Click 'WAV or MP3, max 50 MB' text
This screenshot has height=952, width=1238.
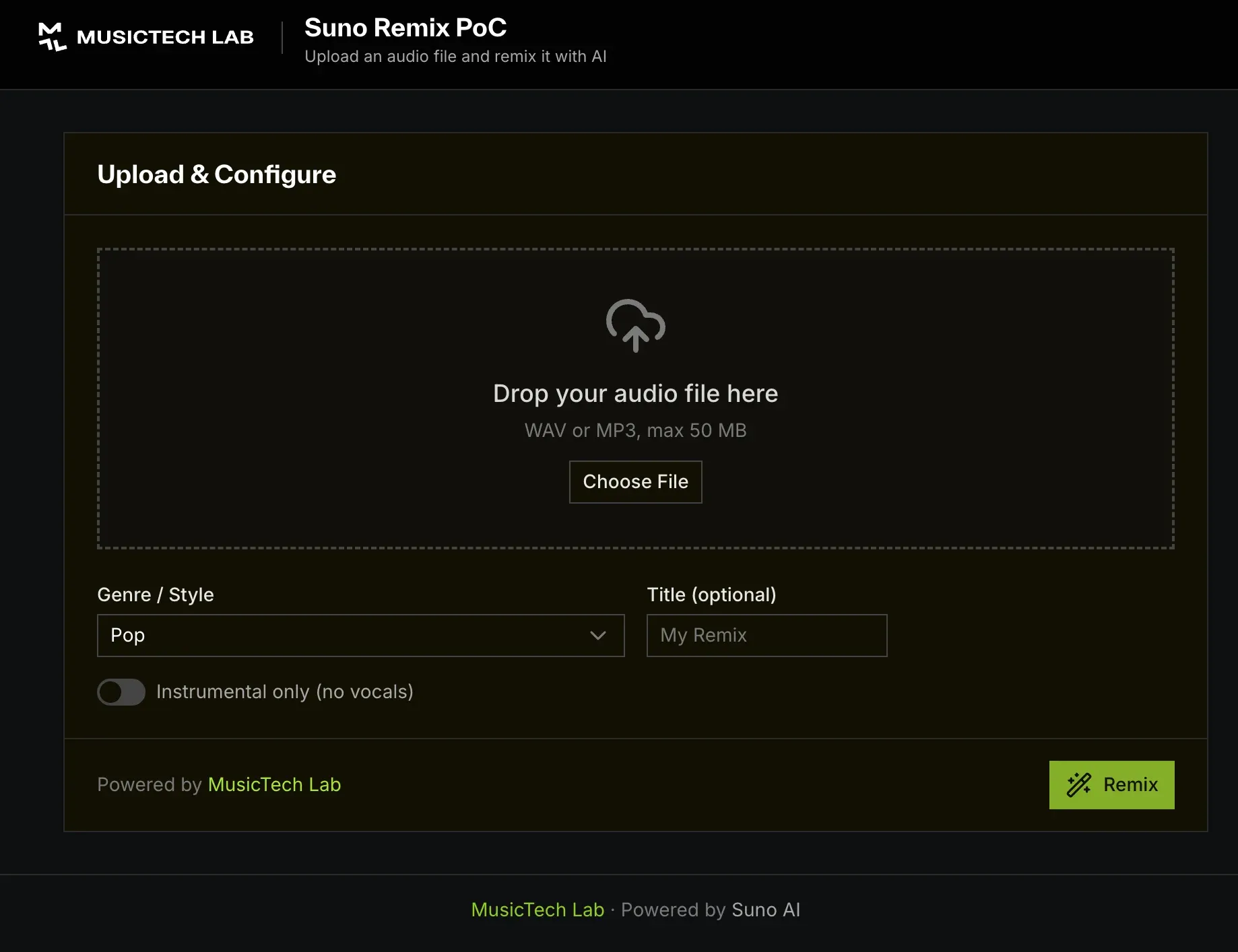[x=636, y=431]
